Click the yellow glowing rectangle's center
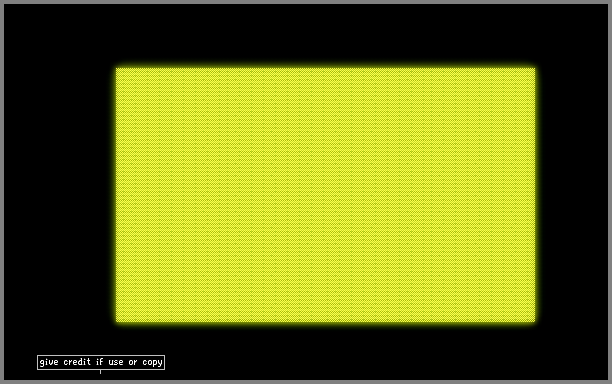The height and width of the screenshot is (384, 612). point(326,195)
